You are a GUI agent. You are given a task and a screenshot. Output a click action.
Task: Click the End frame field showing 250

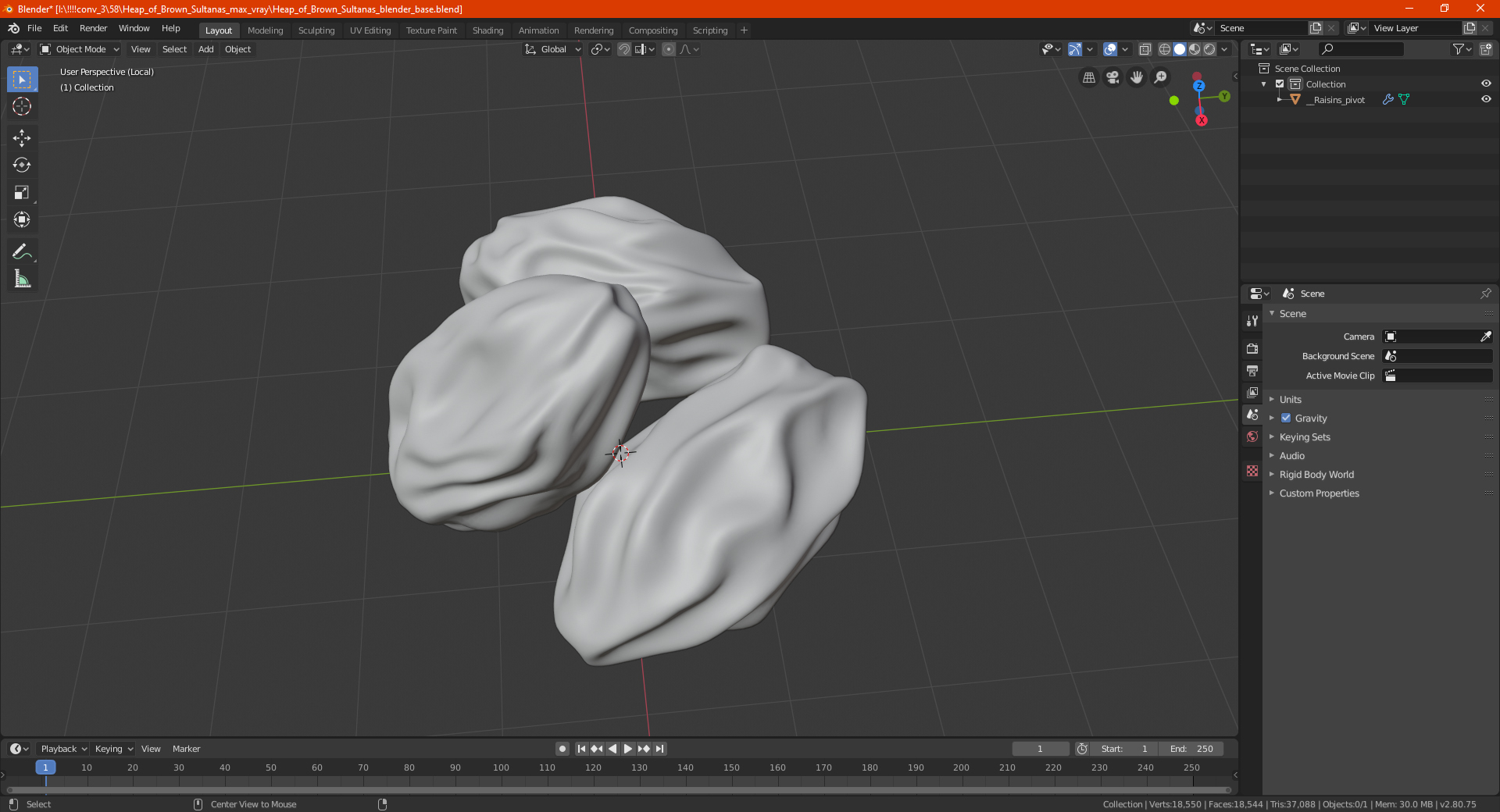[x=1191, y=749]
